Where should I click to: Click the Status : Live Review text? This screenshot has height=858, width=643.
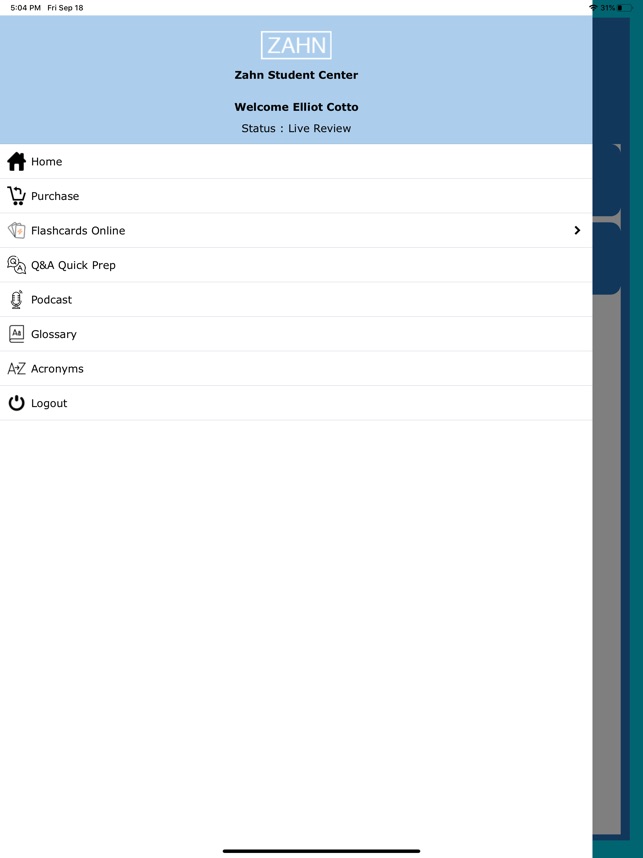pyautogui.click(x=296, y=128)
